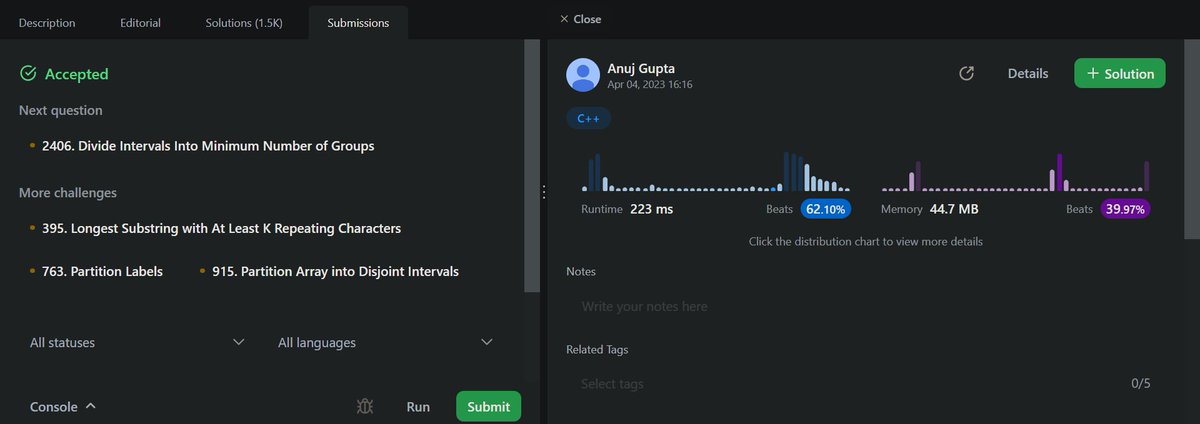This screenshot has width=1200, height=424.
Task: Open the Editorial tab
Action: (141, 22)
